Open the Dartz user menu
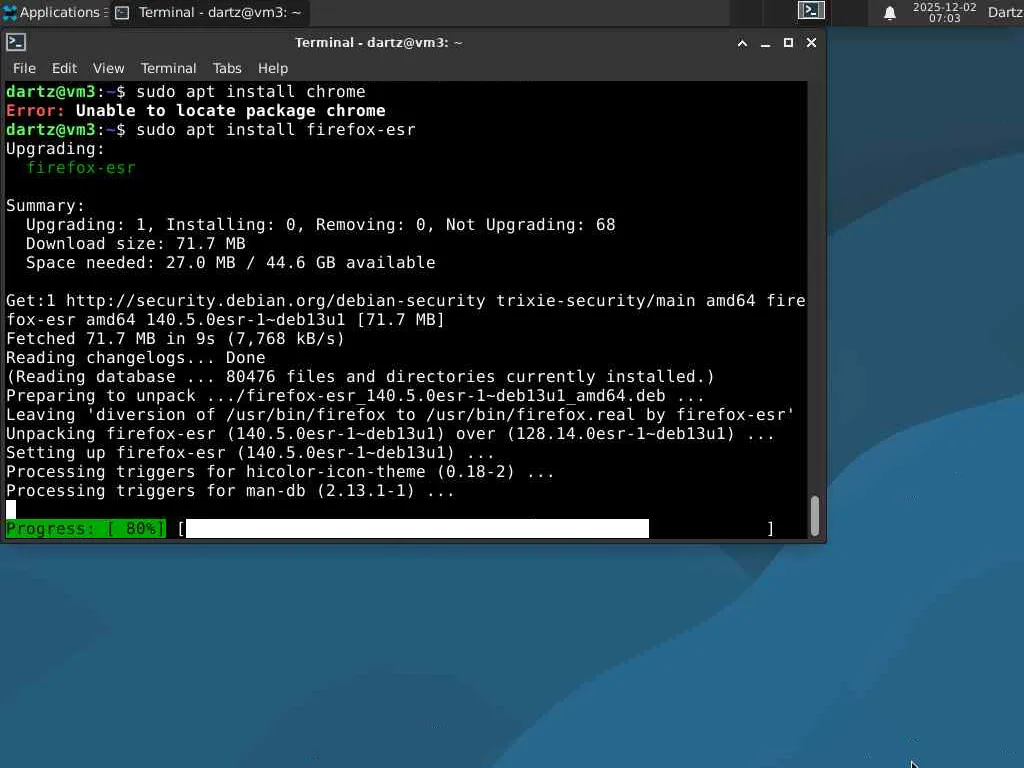The width and height of the screenshot is (1024, 768). tap(1005, 12)
